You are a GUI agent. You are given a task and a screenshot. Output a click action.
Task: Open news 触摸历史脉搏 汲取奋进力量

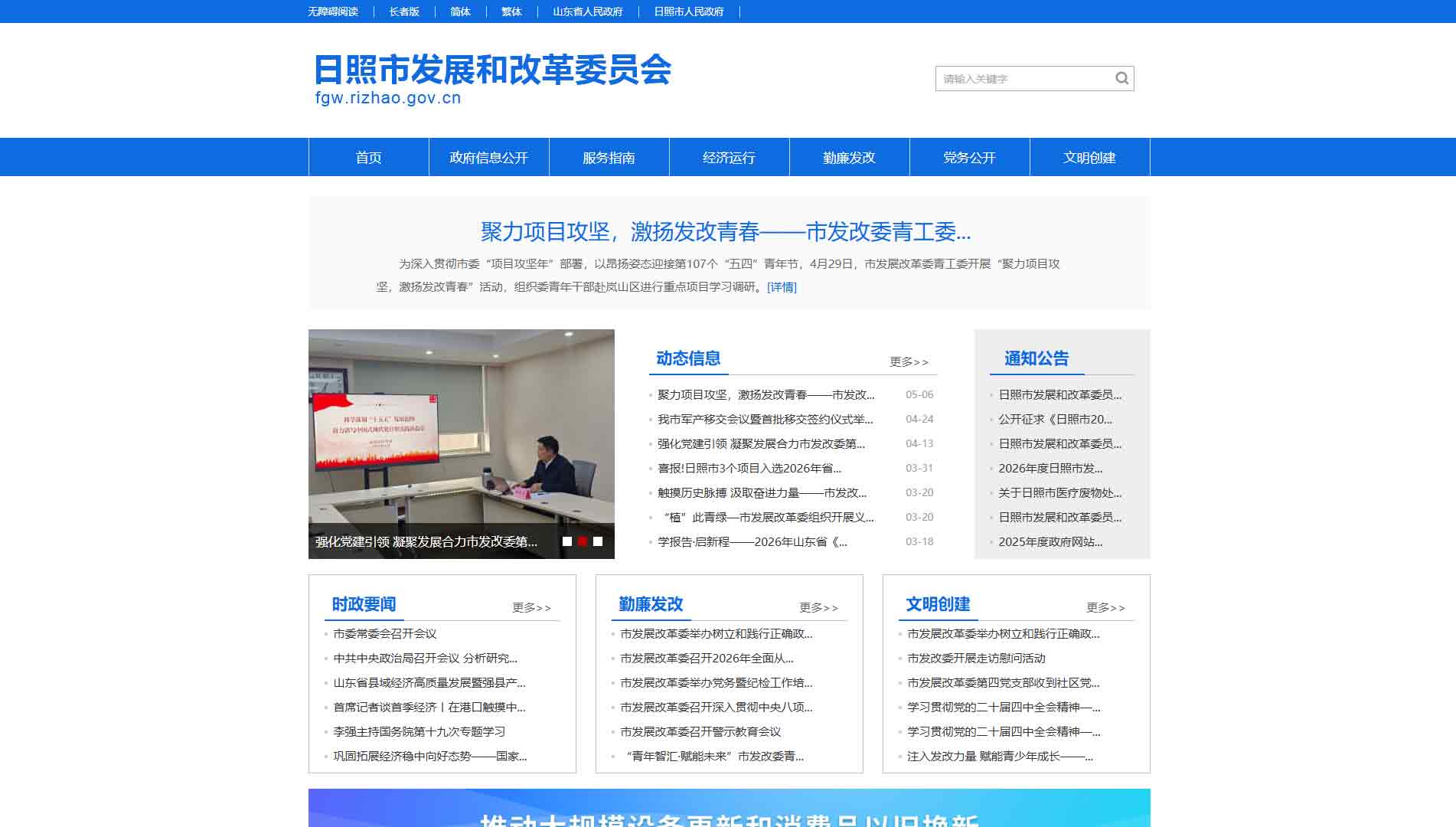762,492
